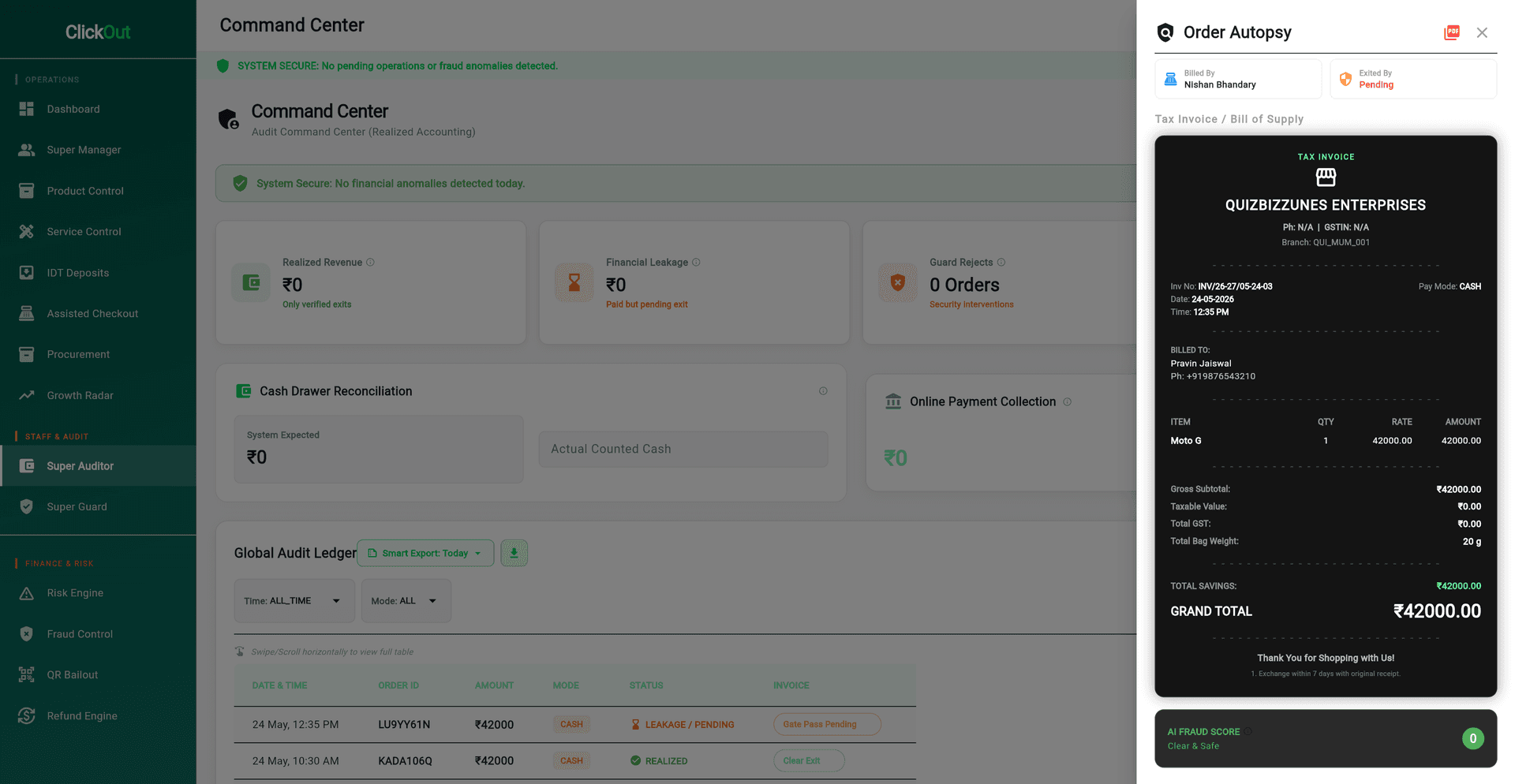Screen dimensions: 1515x784
Task: Click the Refund Engine icon
Action: click(x=27, y=716)
